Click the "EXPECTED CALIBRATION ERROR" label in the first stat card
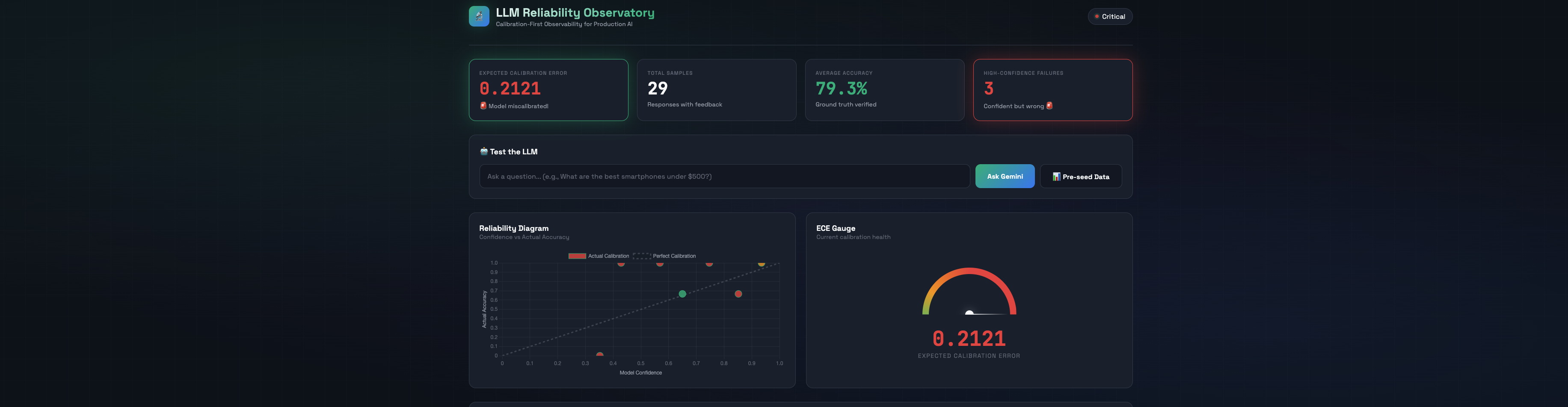 coord(524,73)
